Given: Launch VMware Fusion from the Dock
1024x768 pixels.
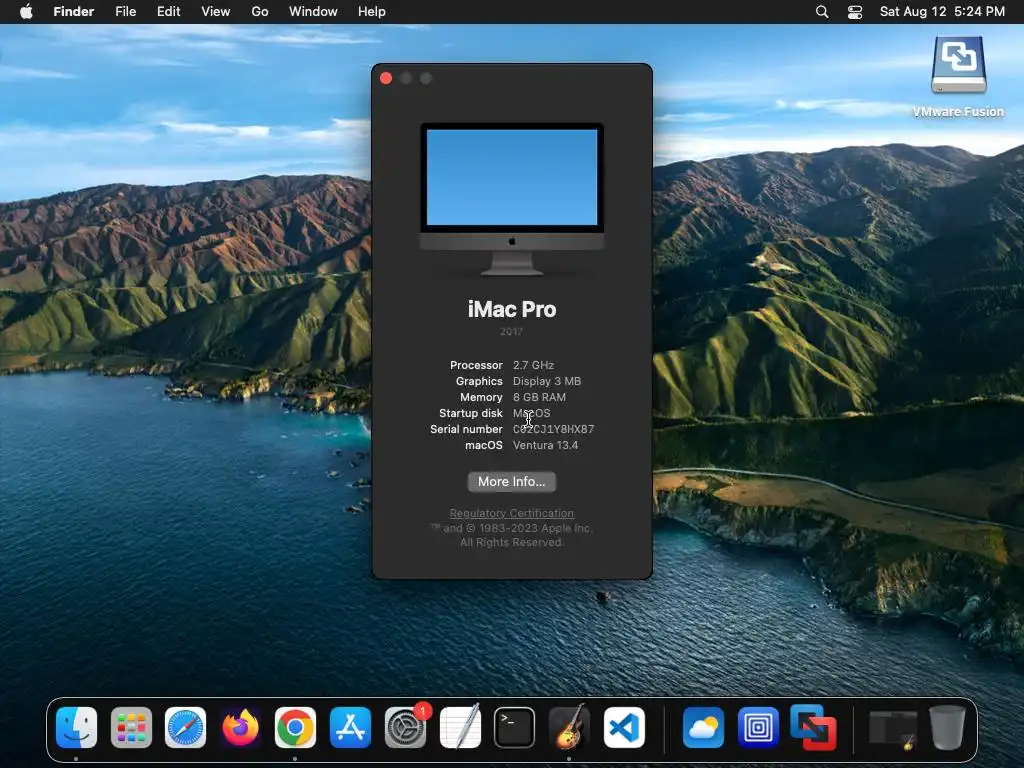Looking at the screenshot, I should [x=813, y=727].
